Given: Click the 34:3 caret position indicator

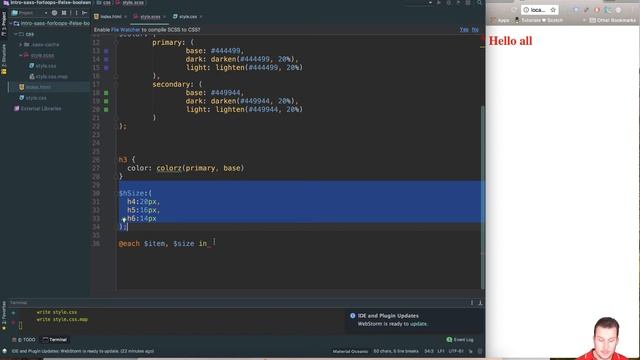Looking at the screenshot, I should [x=429, y=351].
